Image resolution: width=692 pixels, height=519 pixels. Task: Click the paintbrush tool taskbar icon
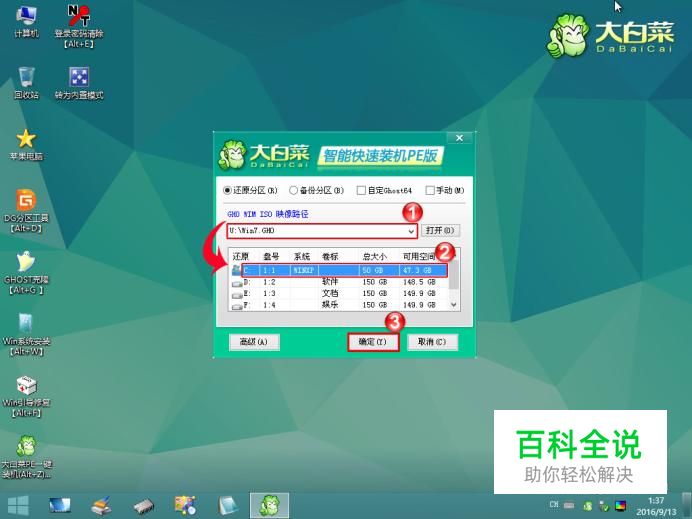point(102,506)
